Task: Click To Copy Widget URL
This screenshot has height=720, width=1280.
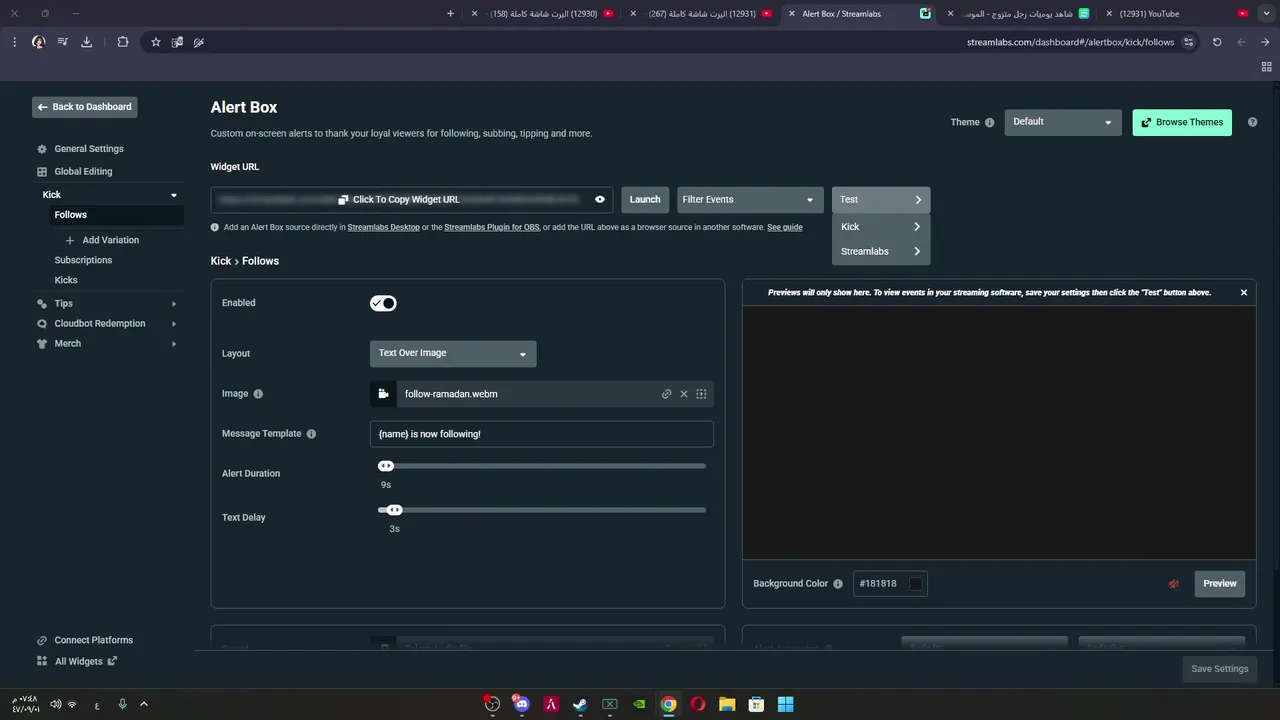Action: point(399,200)
